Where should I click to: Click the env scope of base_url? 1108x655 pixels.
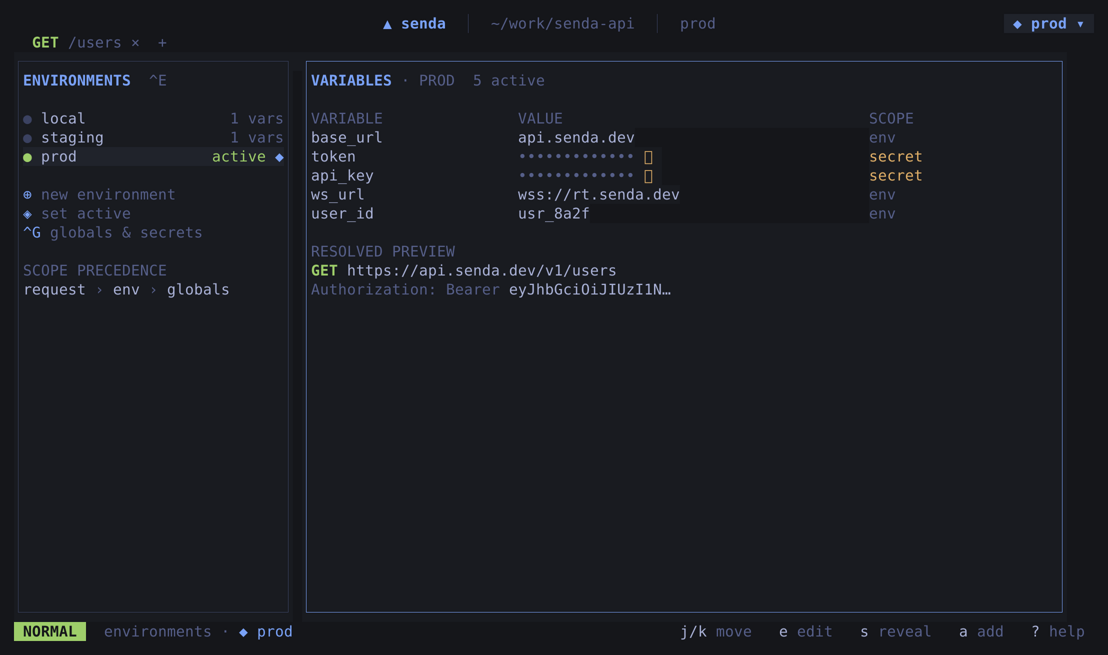coord(882,138)
